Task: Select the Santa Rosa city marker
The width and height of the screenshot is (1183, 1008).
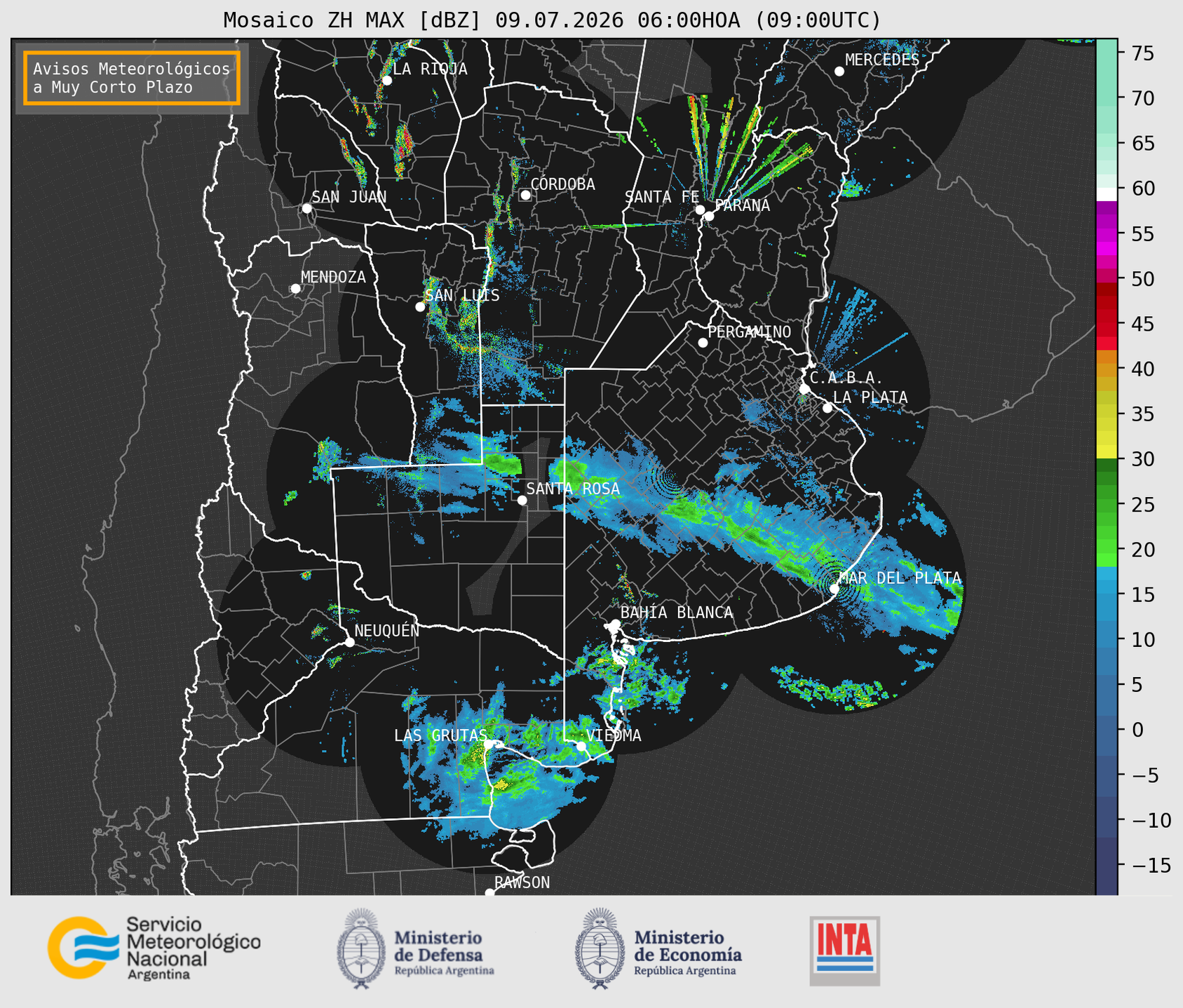Action: (x=522, y=500)
